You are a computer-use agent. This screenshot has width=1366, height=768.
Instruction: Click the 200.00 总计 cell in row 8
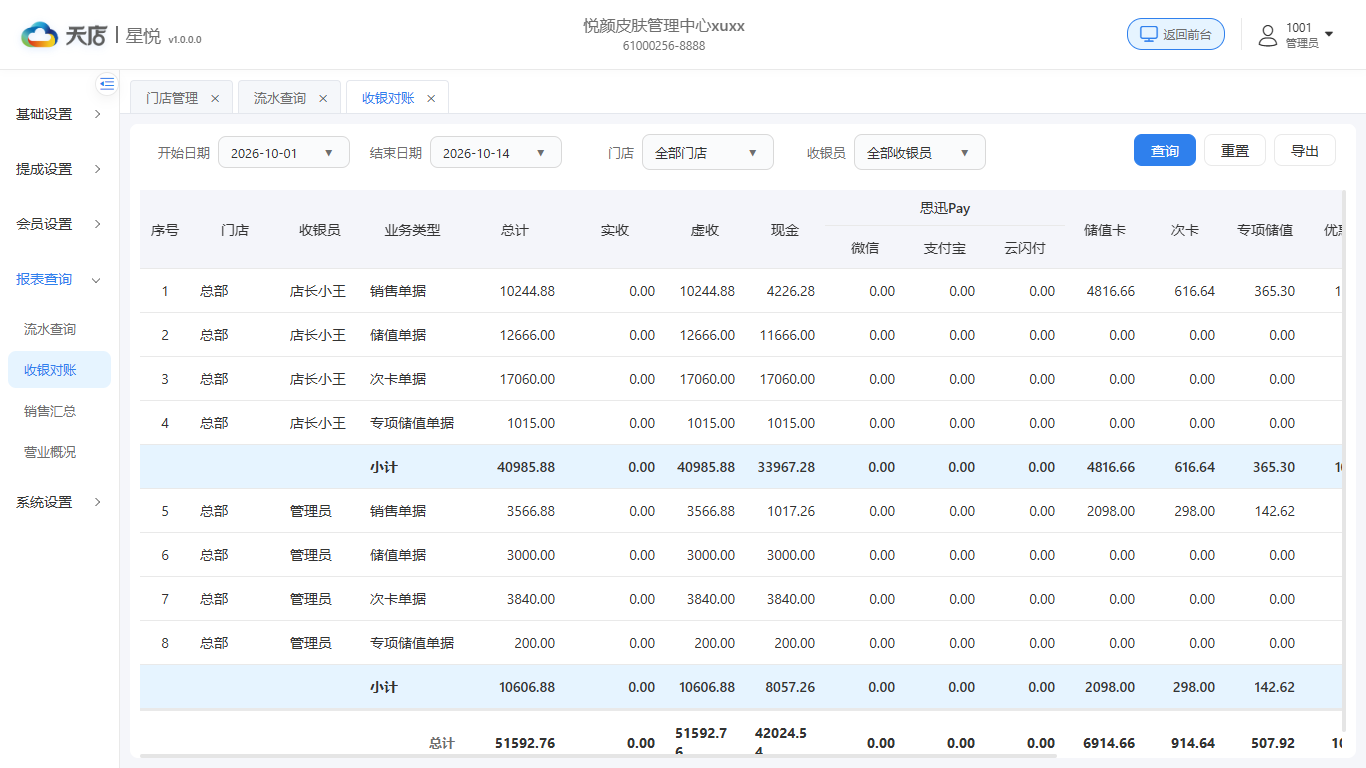535,643
